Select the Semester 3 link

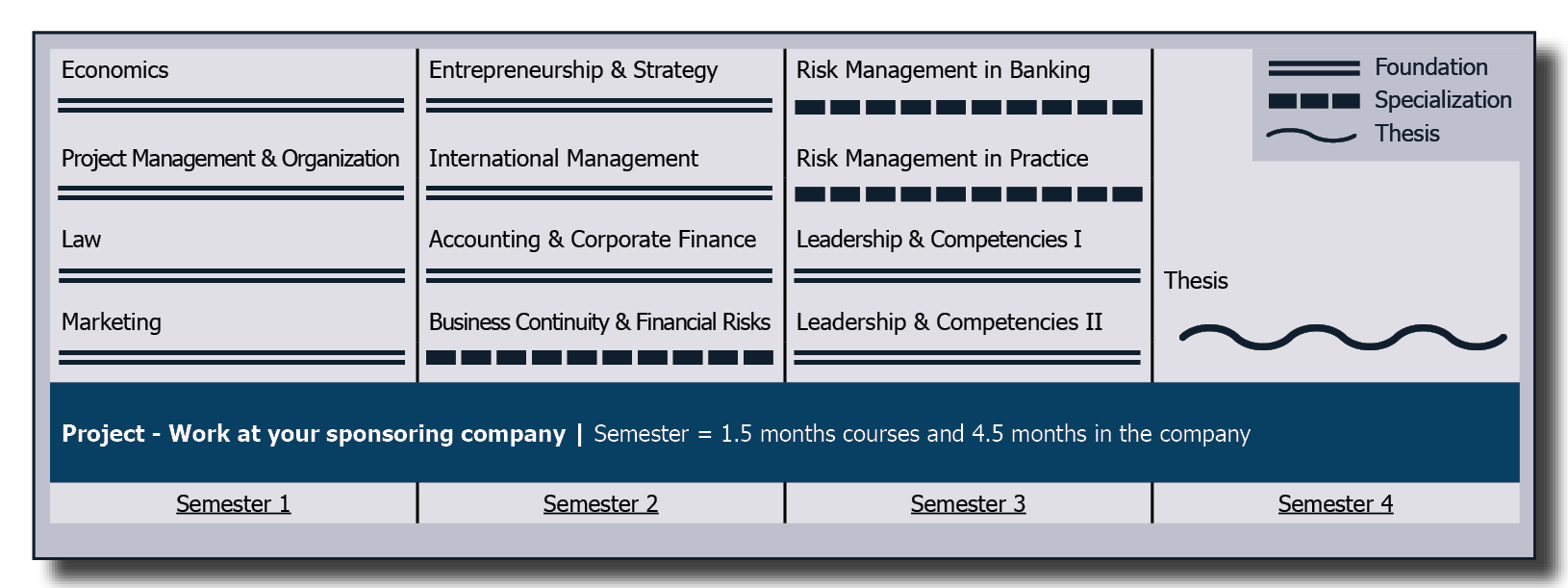(x=968, y=504)
